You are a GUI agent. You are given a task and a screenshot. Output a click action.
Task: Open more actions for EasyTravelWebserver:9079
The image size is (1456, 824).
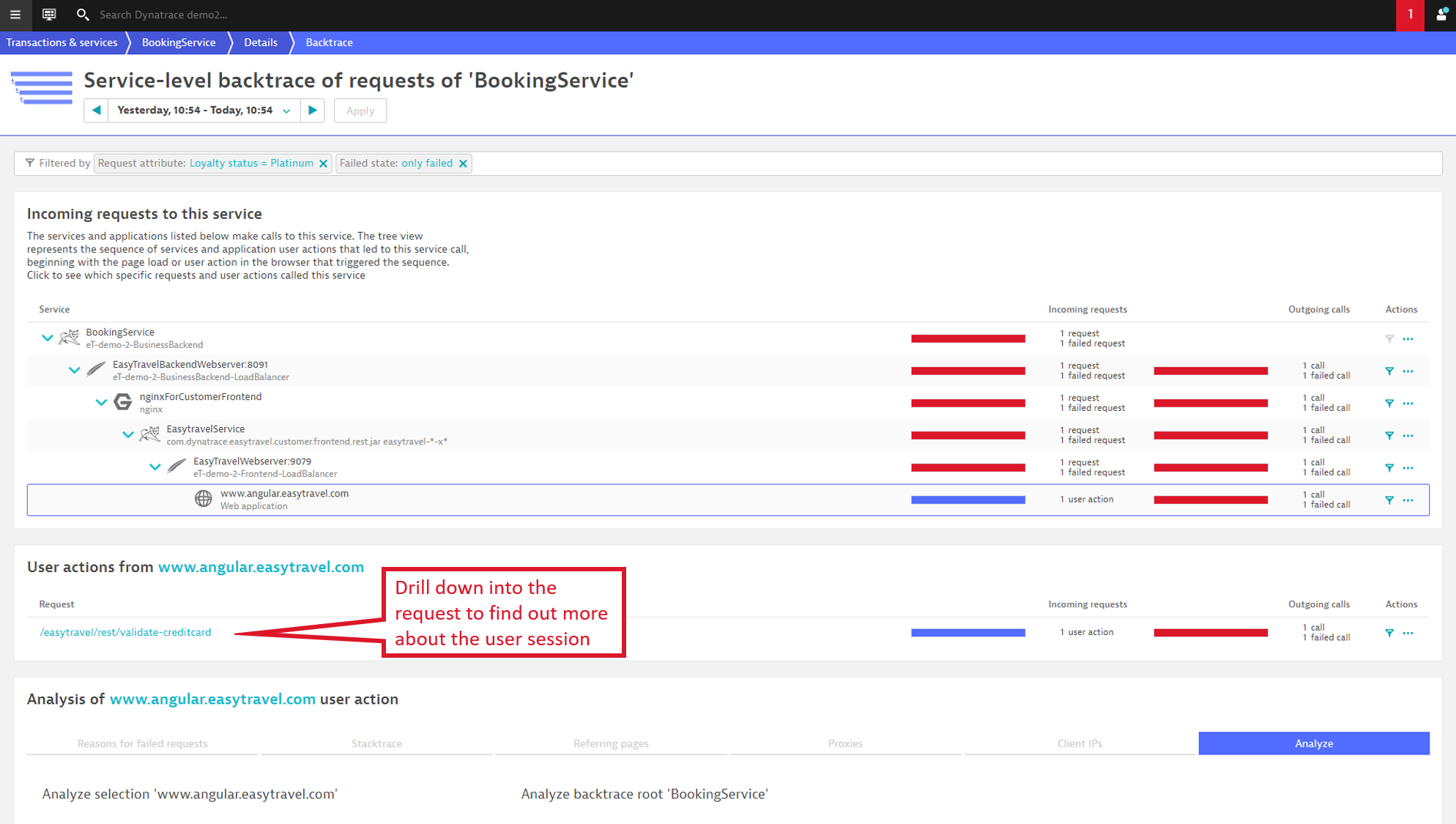(1408, 467)
